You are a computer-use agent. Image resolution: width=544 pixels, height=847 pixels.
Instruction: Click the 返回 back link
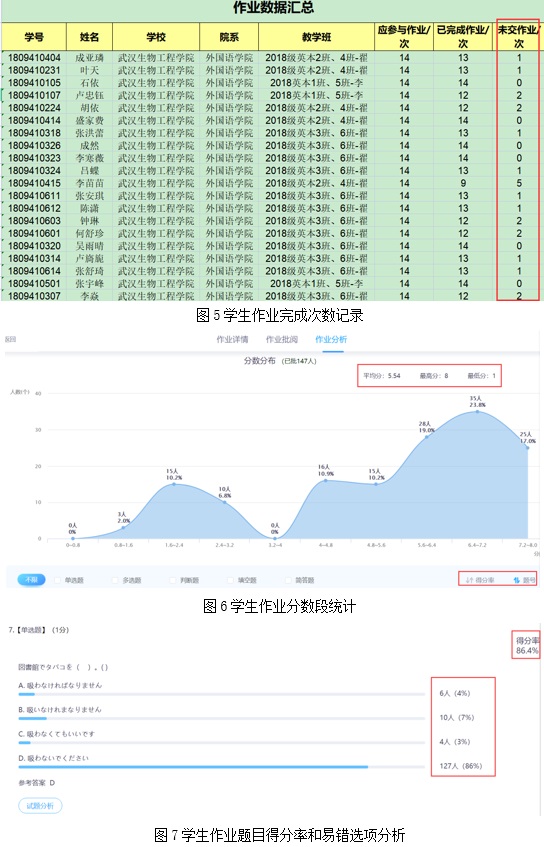coord(10,339)
